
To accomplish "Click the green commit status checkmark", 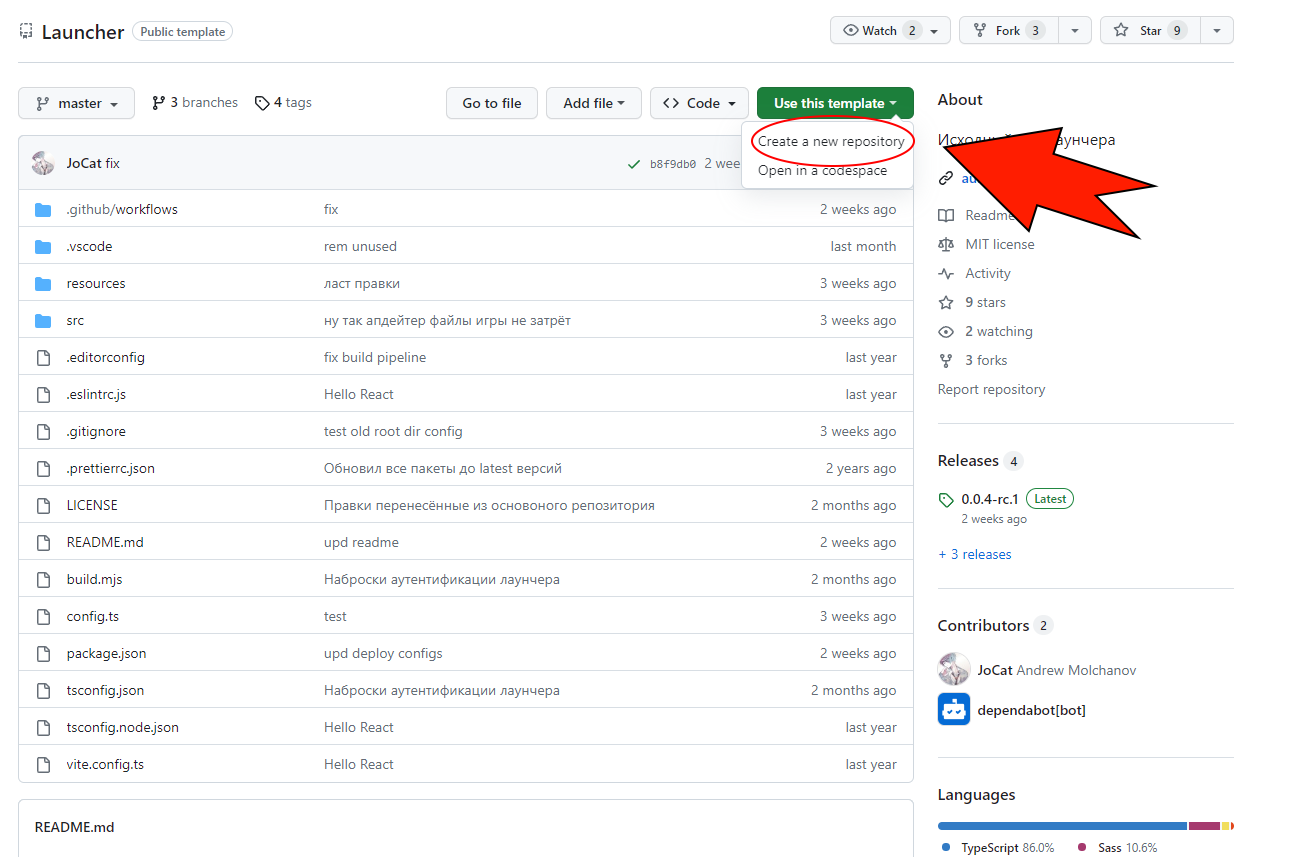I will (x=633, y=164).
